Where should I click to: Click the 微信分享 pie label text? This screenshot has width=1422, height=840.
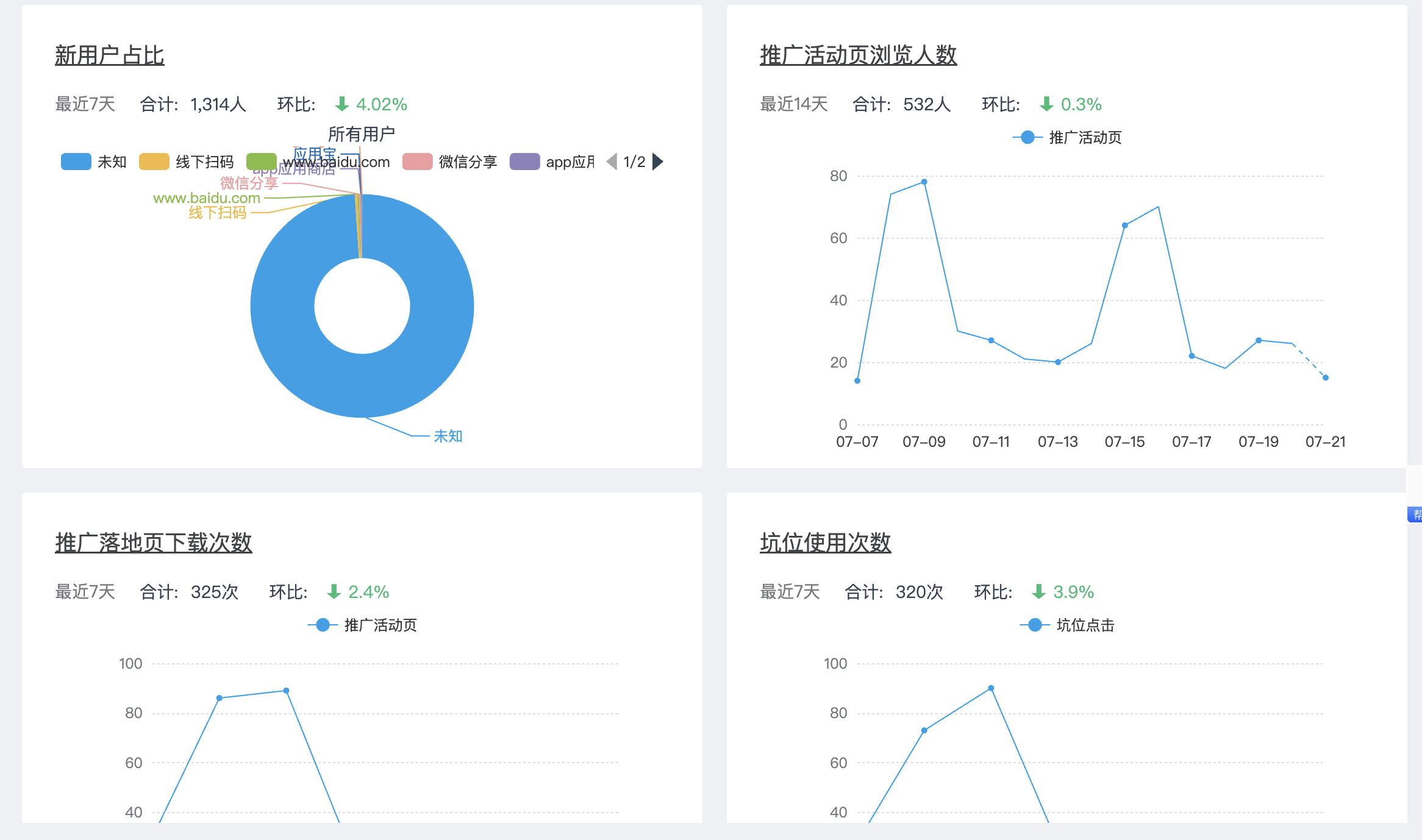[249, 183]
